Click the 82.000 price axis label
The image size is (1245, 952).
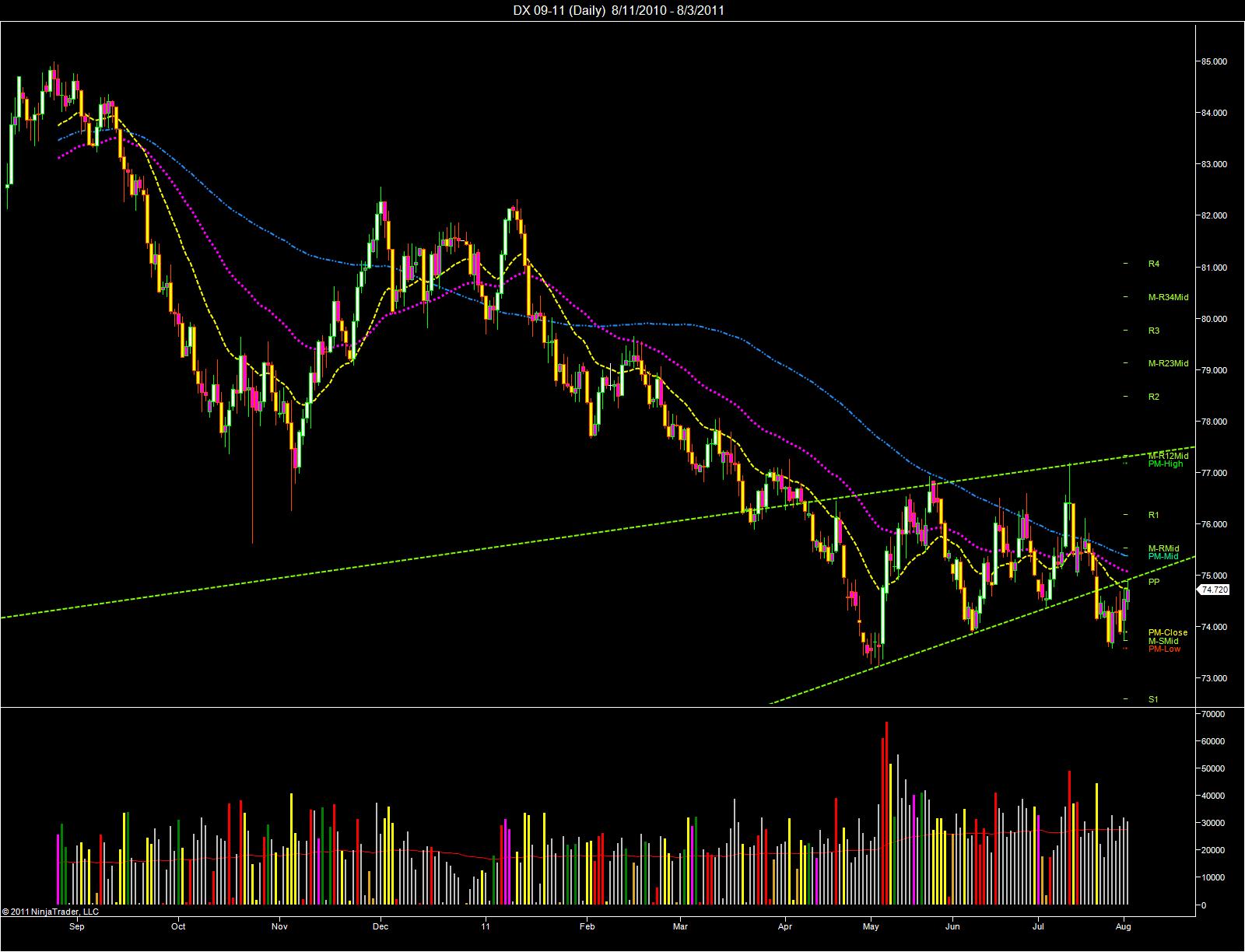[x=1215, y=215]
